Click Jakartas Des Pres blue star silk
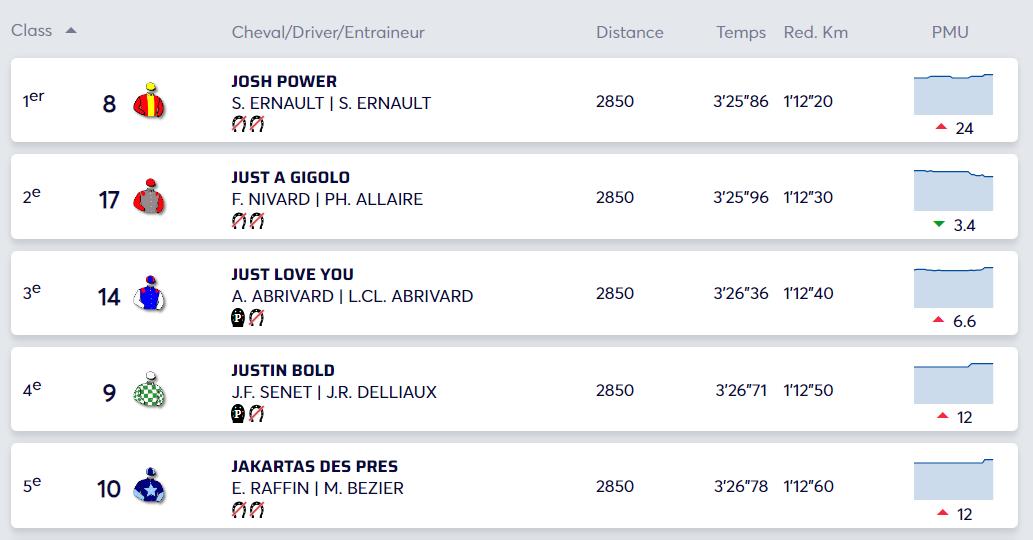Image resolution: width=1033 pixels, height=540 pixels. click(149, 486)
